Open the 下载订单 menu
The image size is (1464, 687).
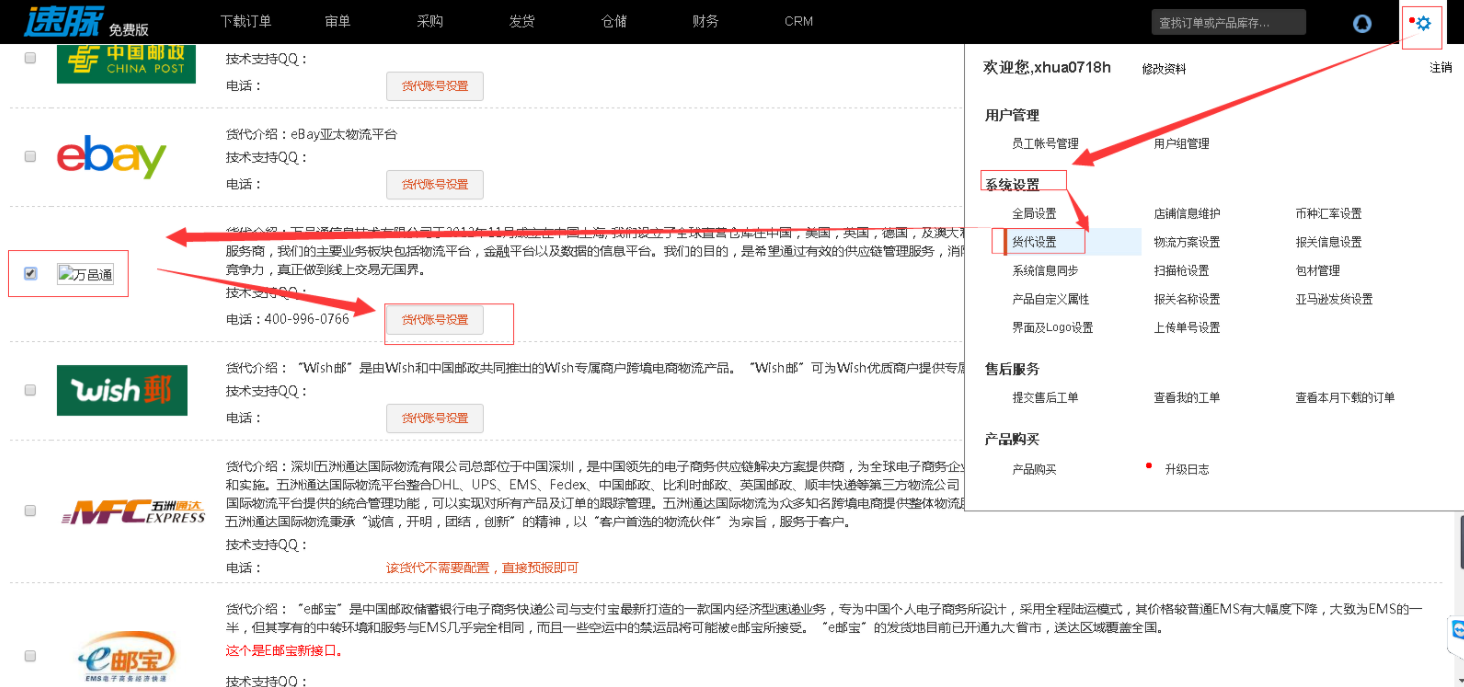[245, 21]
